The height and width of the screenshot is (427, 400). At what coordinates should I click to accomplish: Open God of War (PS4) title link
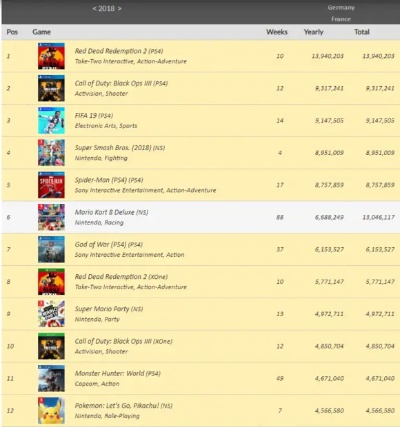coord(109,244)
